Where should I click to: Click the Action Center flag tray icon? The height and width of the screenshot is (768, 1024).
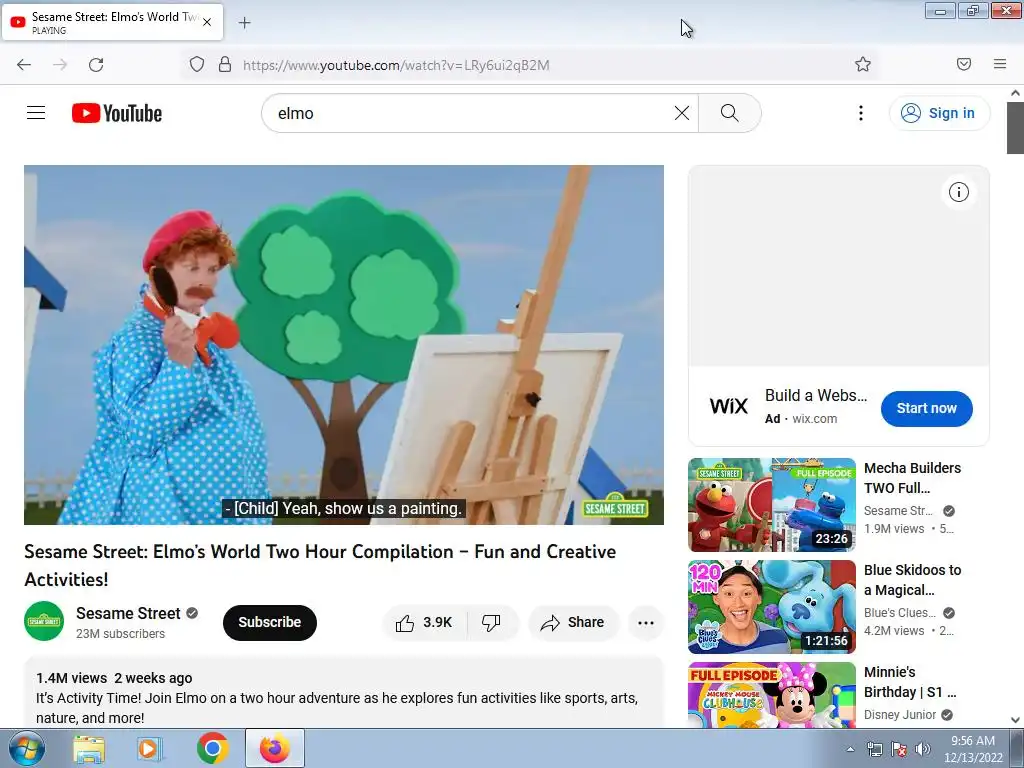(899, 750)
